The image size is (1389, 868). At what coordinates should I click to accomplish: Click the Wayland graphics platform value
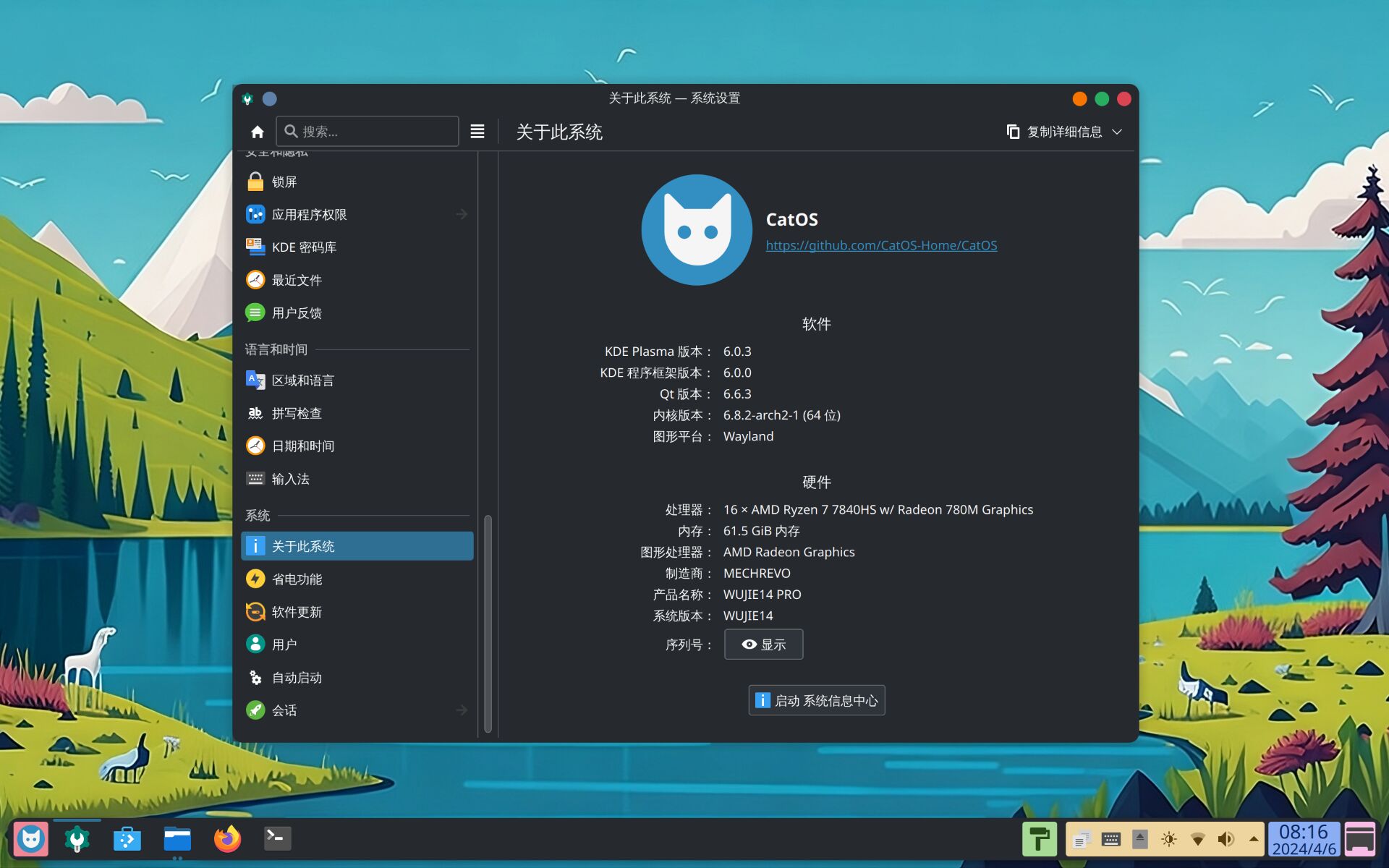[x=748, y=436]
